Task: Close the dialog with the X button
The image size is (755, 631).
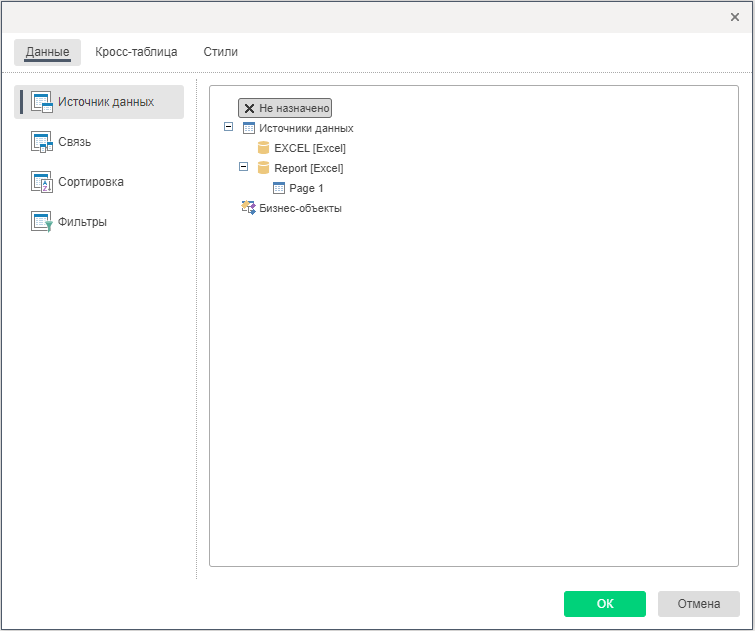Action: pyautogui.click(x=735, y=17)
